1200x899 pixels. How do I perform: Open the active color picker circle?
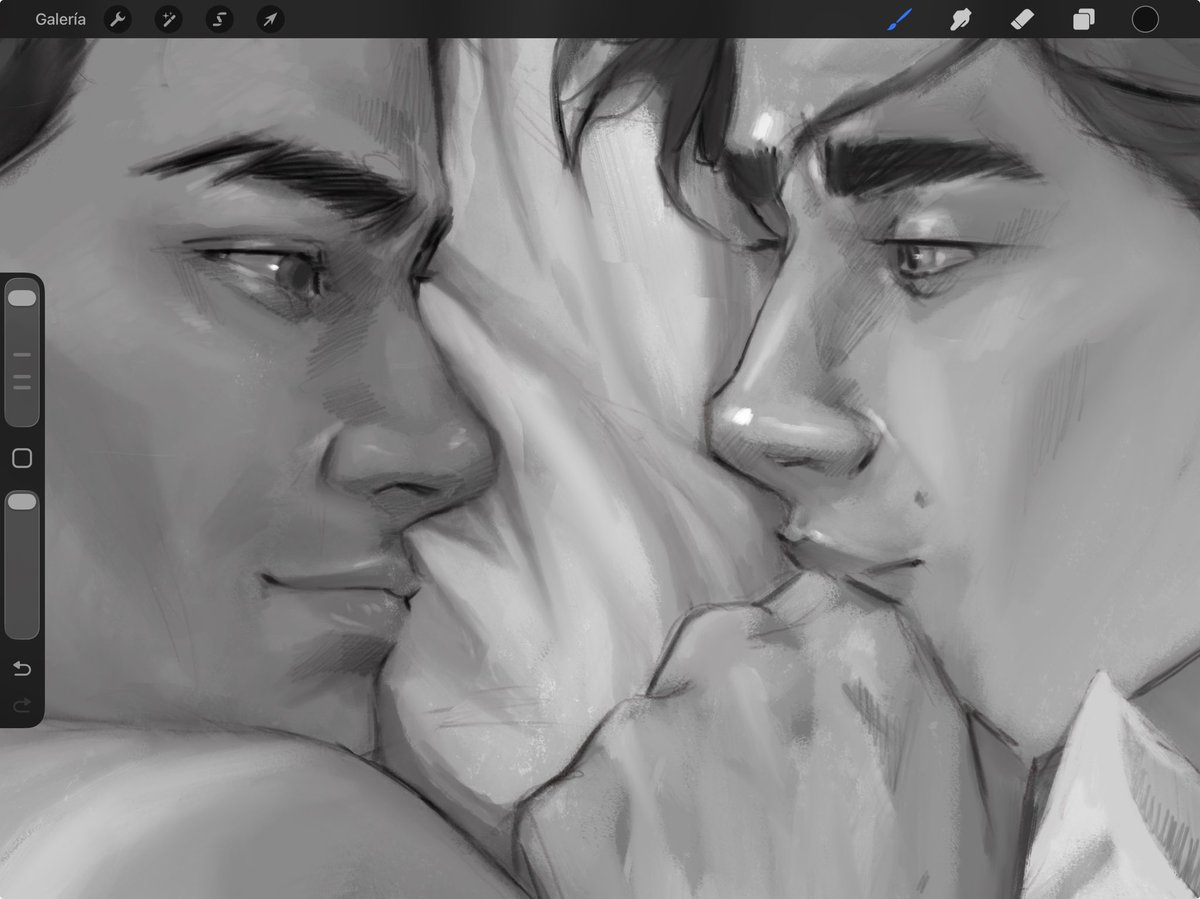1145,19
